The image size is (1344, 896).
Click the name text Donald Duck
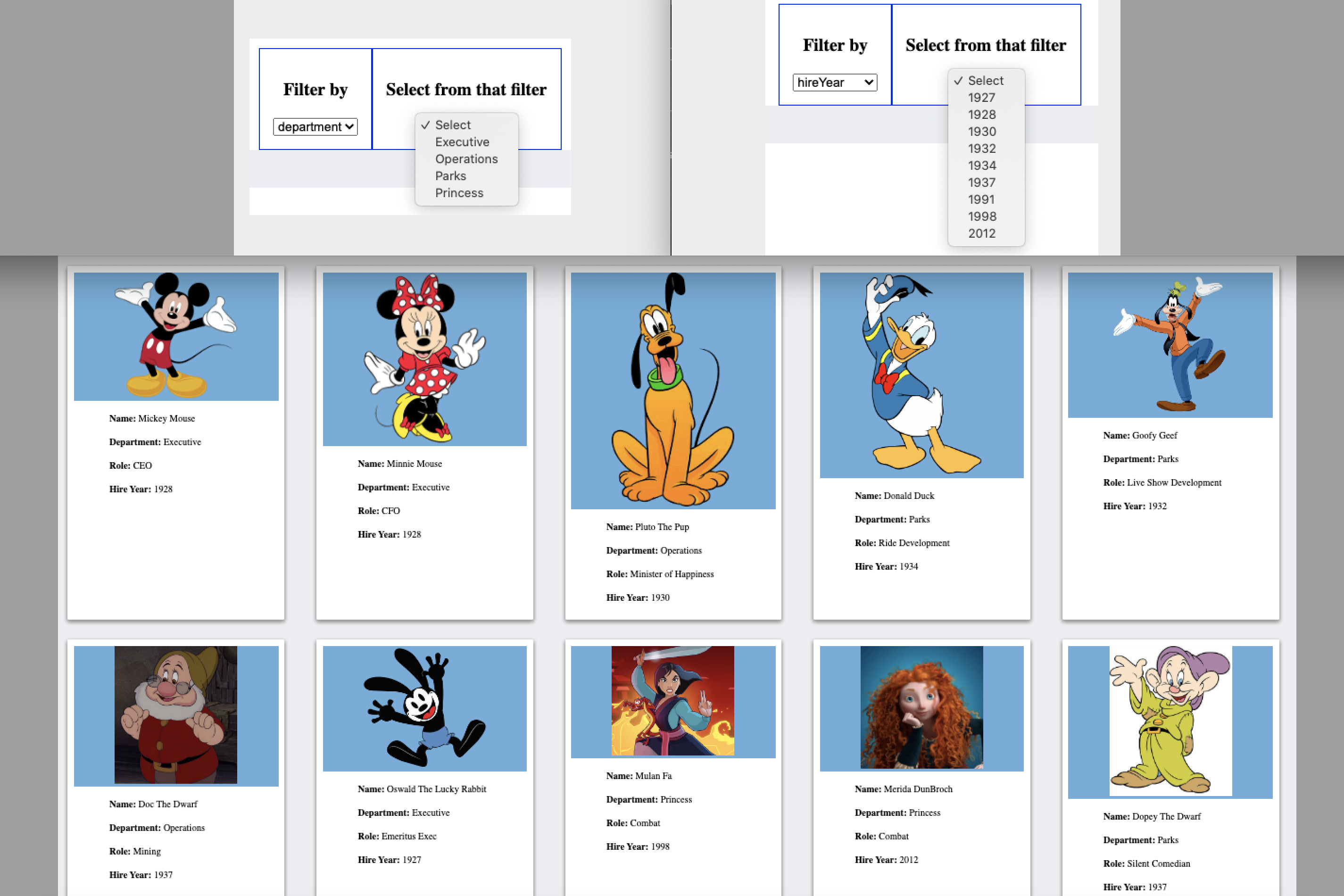pyautogui.click(x=909, y=496)
